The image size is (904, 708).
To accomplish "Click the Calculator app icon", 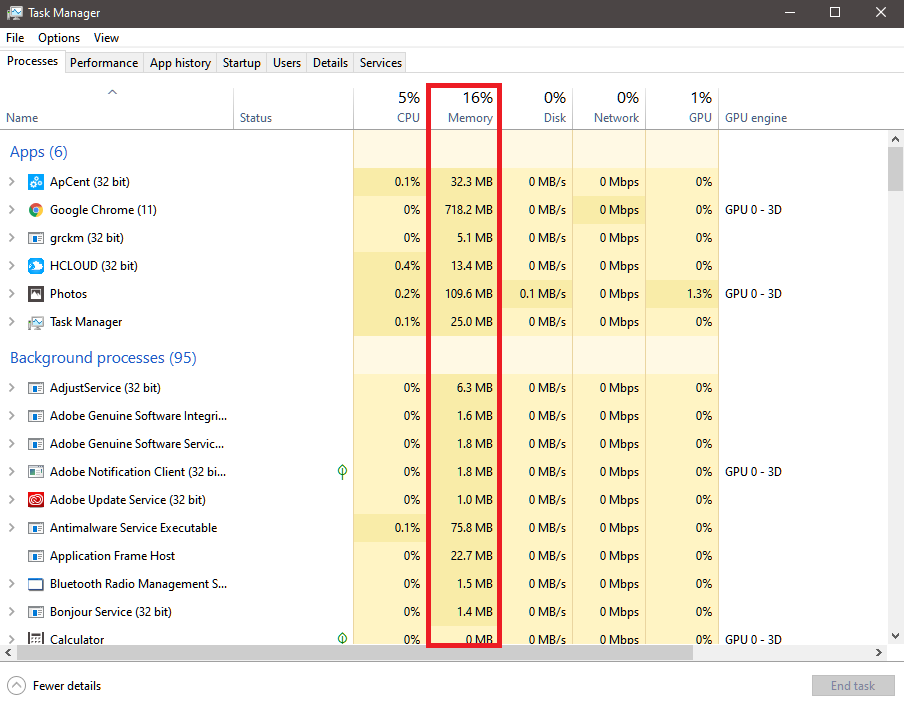I will pyautogui.click(x=36, y=638).
